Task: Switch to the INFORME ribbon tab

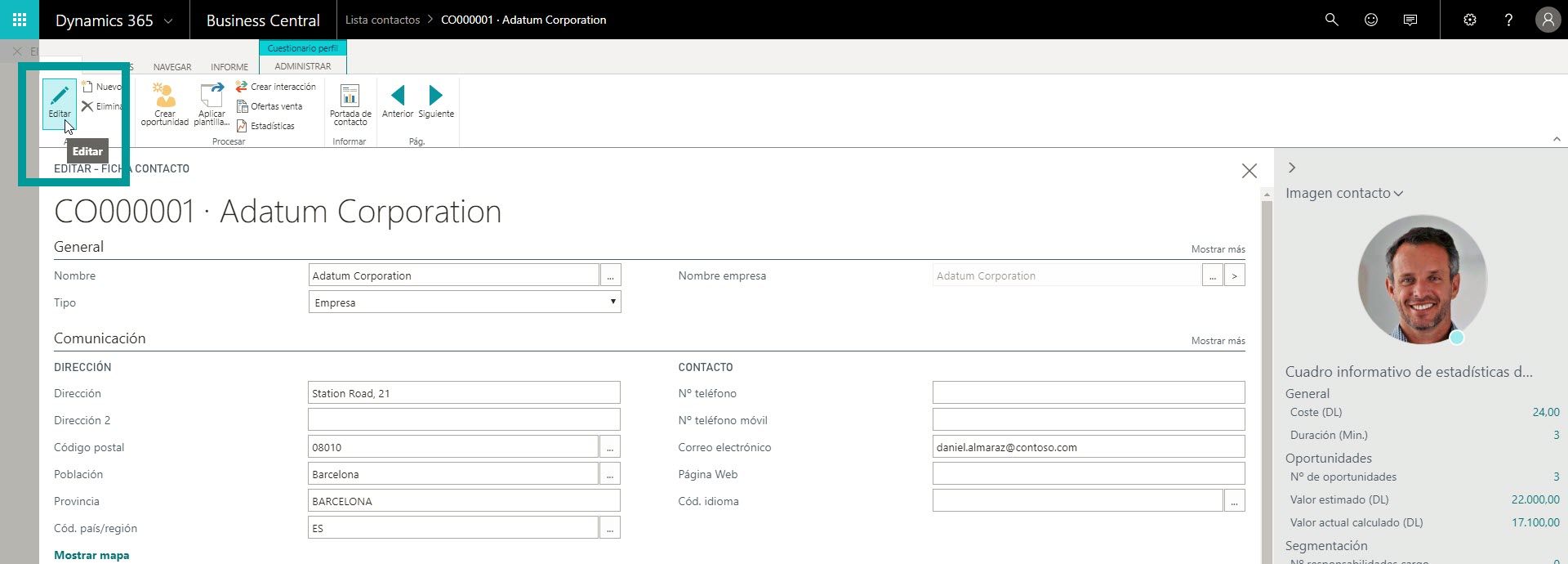Action: [229, 67]
